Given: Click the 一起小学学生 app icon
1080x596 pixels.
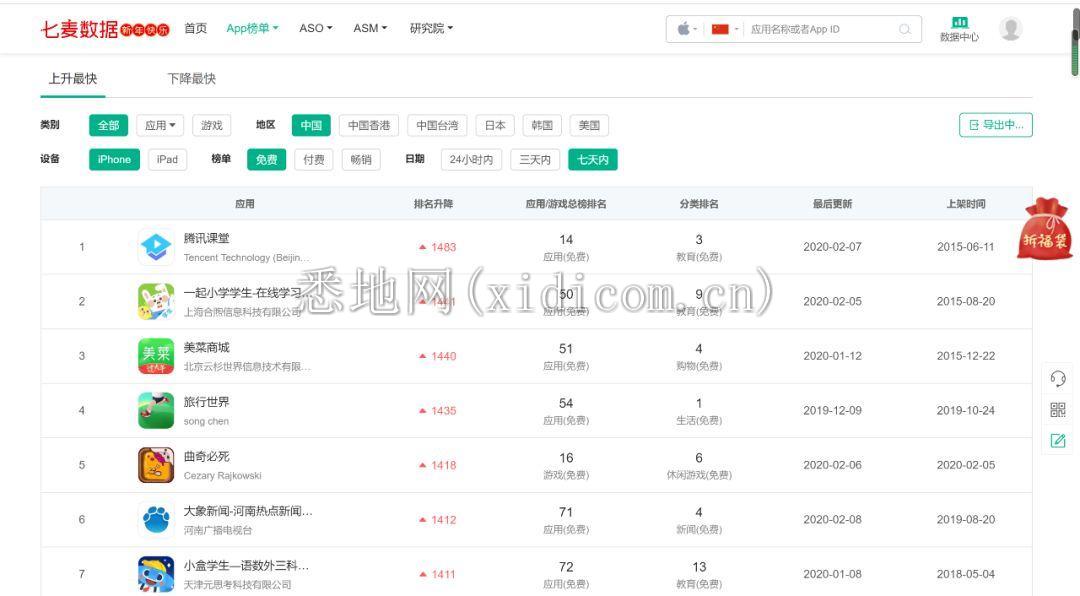Looking at the screenshot, I should [x=156, y=301].
